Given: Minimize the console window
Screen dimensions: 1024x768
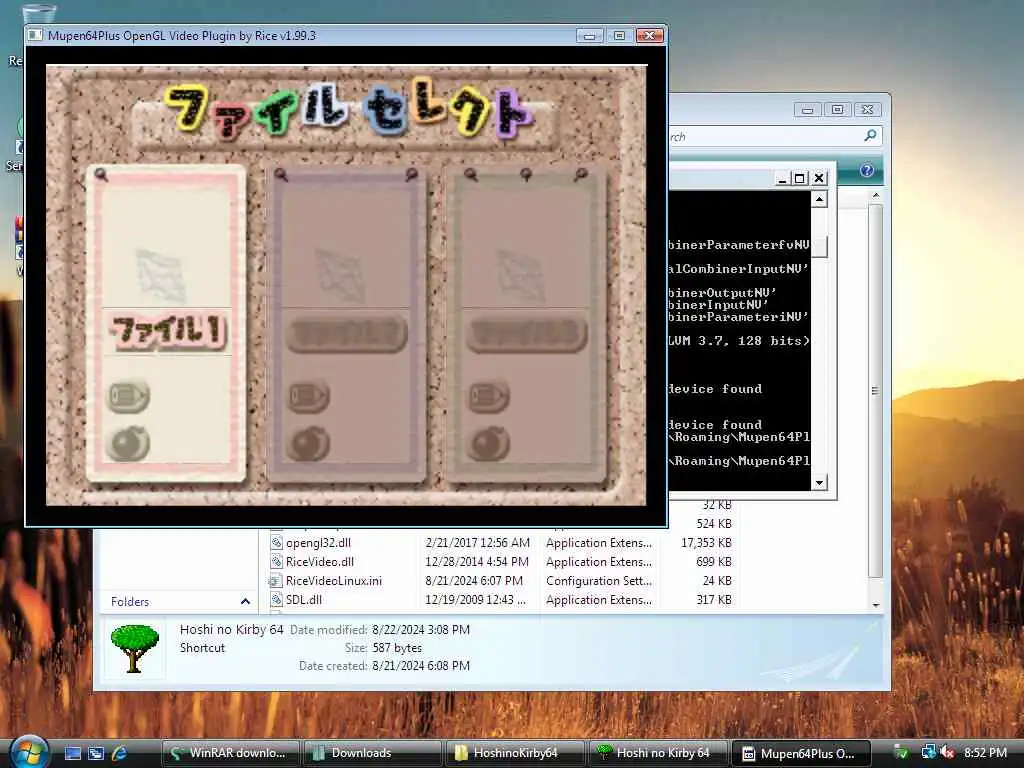Looking at the screenshot, I should (782, 178).
